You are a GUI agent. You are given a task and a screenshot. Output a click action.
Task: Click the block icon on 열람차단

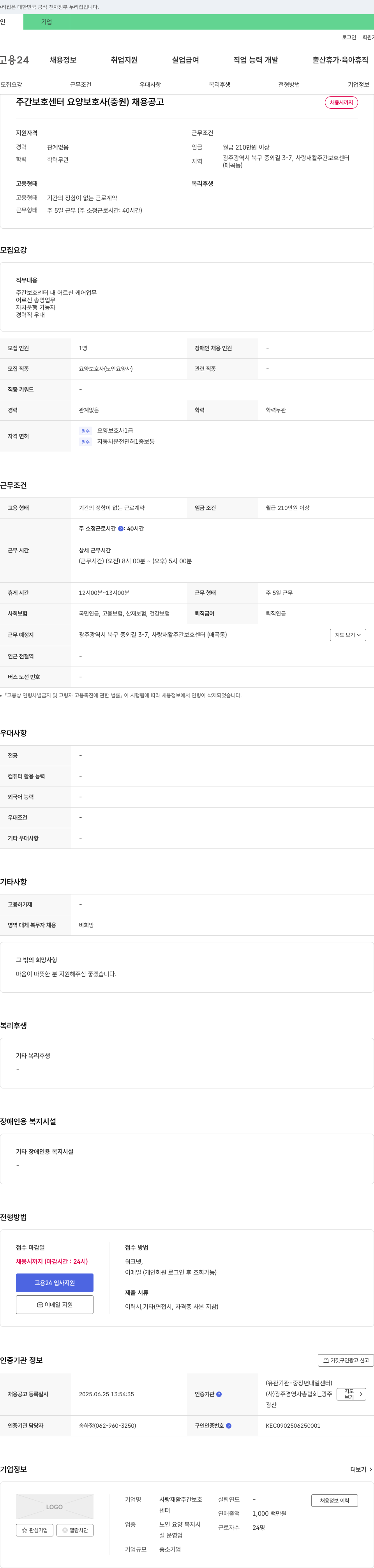click(x=65, y=1530)
